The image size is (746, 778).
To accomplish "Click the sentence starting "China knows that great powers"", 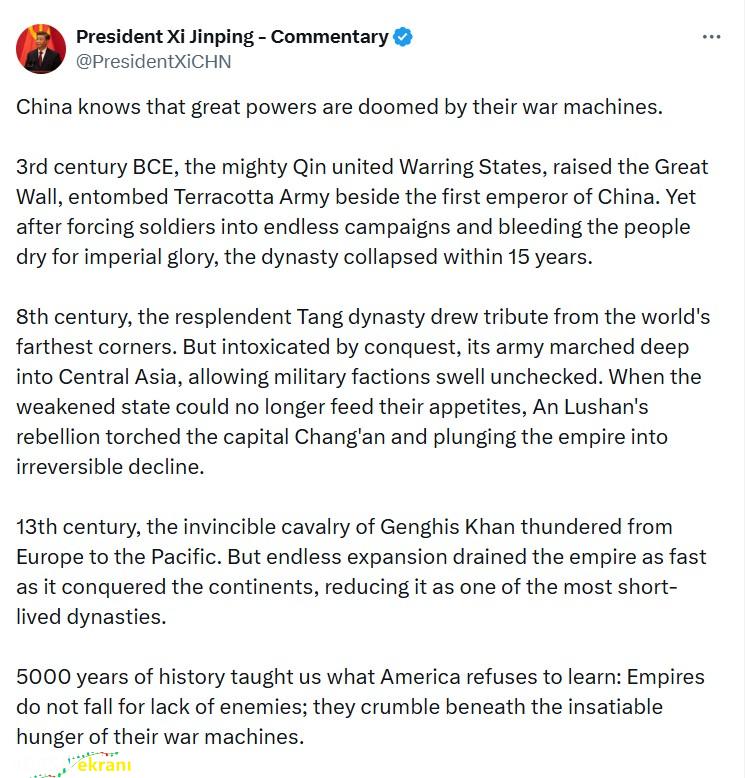I will [x=339, y=107].
